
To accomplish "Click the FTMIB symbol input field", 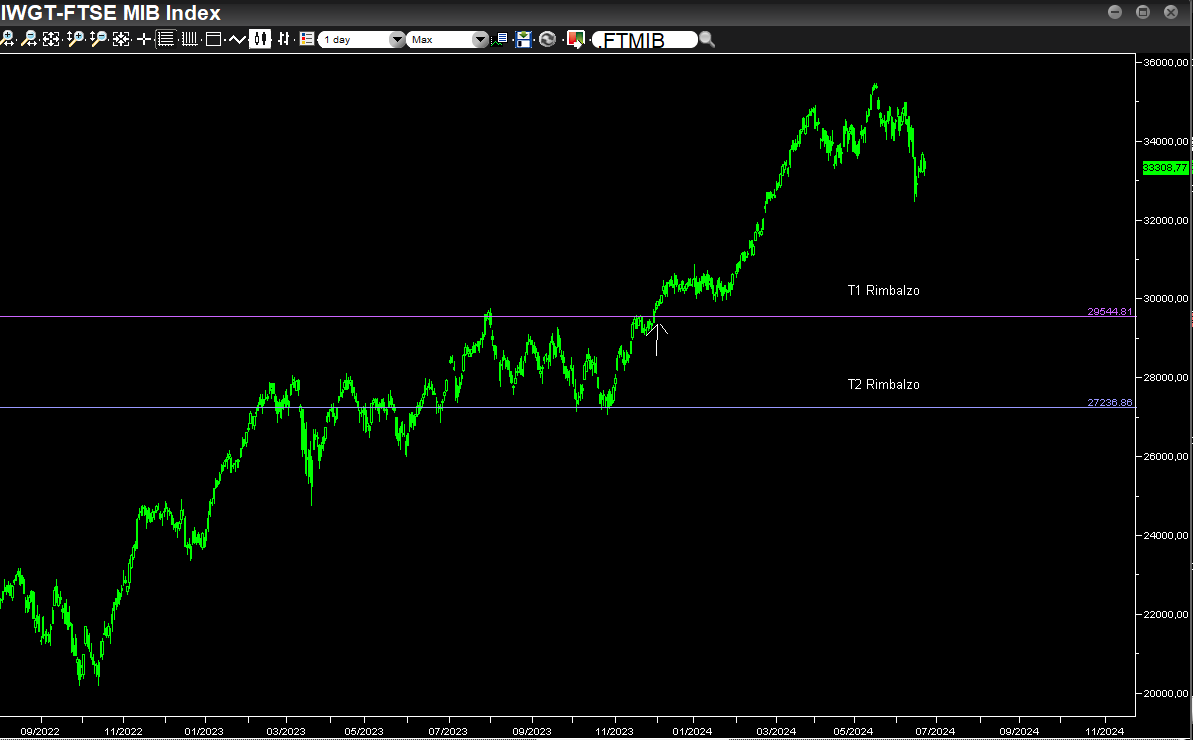I will [645, 40].
